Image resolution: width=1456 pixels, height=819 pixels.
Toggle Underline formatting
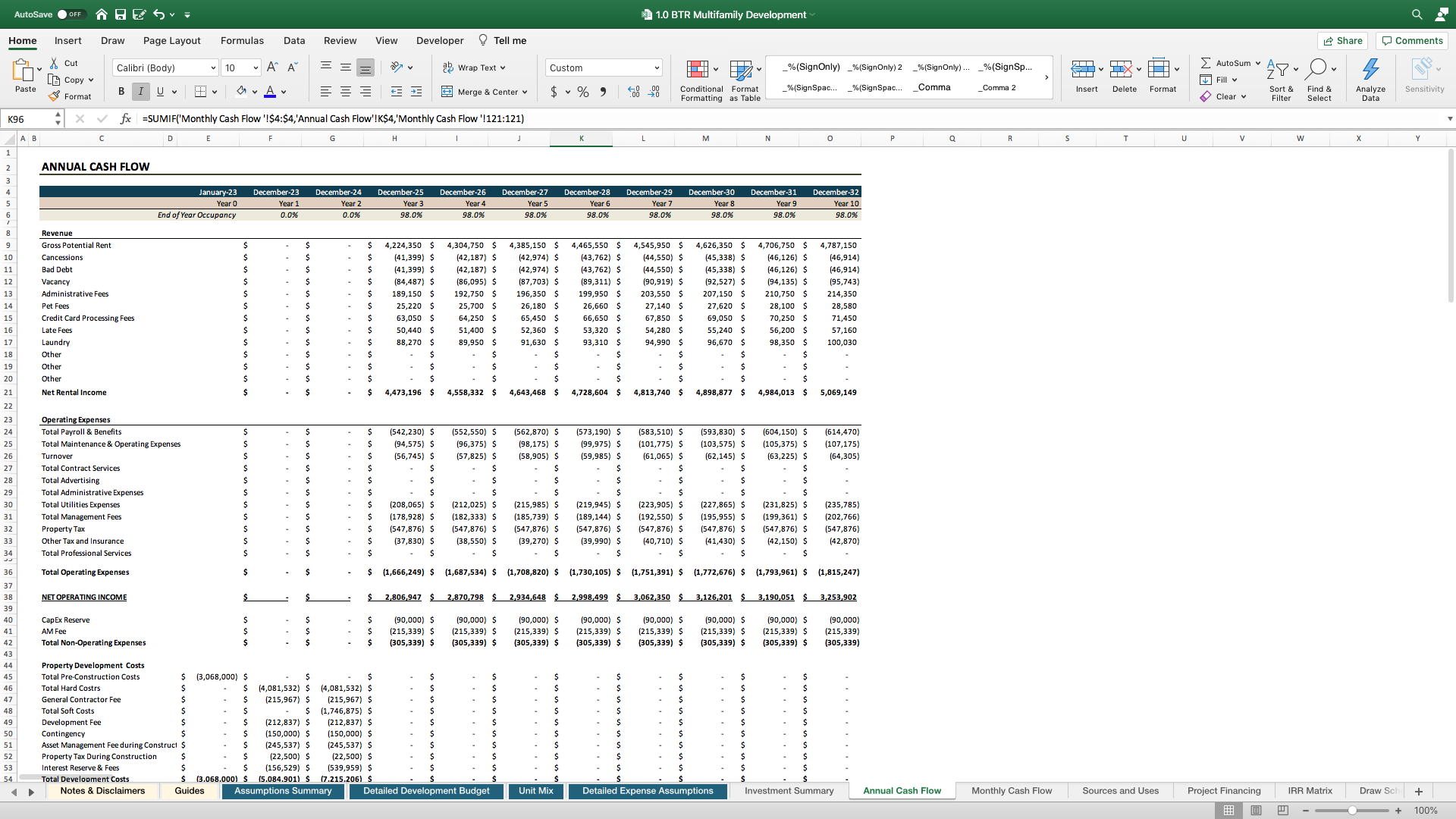pos(160,92)
